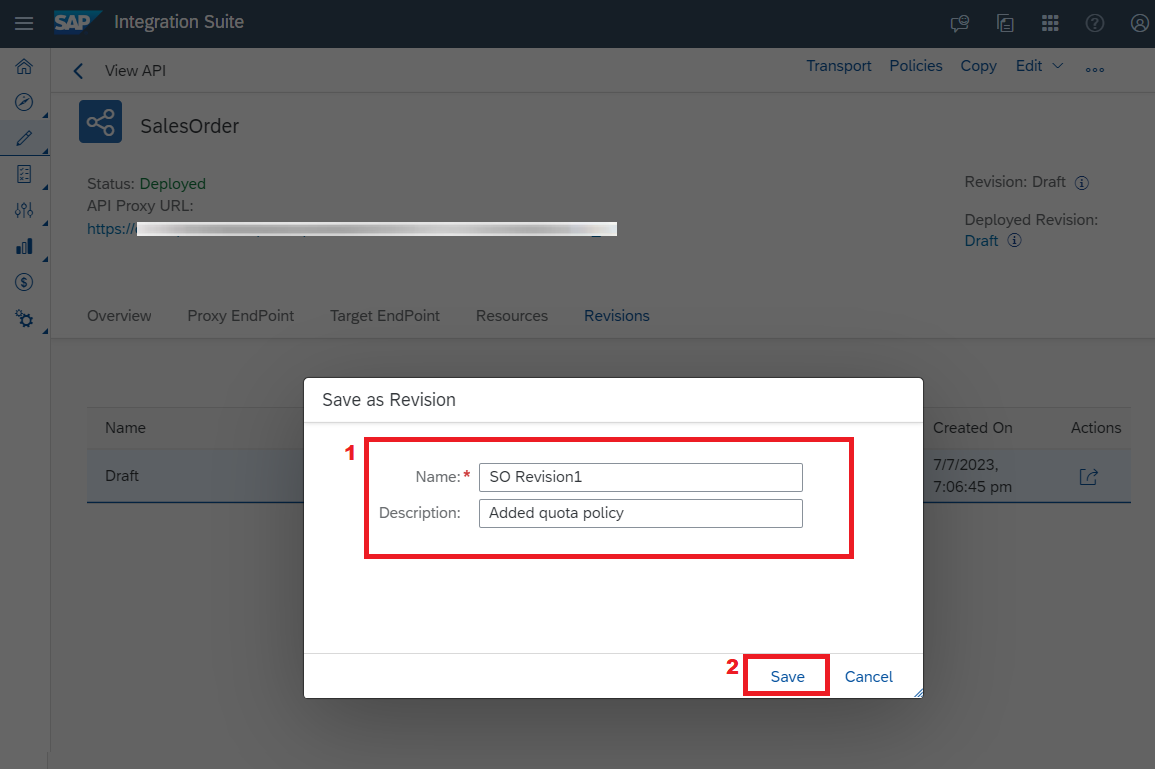Click the Copy button in toolbar
1155x769 pixels.
pyautogui.click(x=978, y=66)
